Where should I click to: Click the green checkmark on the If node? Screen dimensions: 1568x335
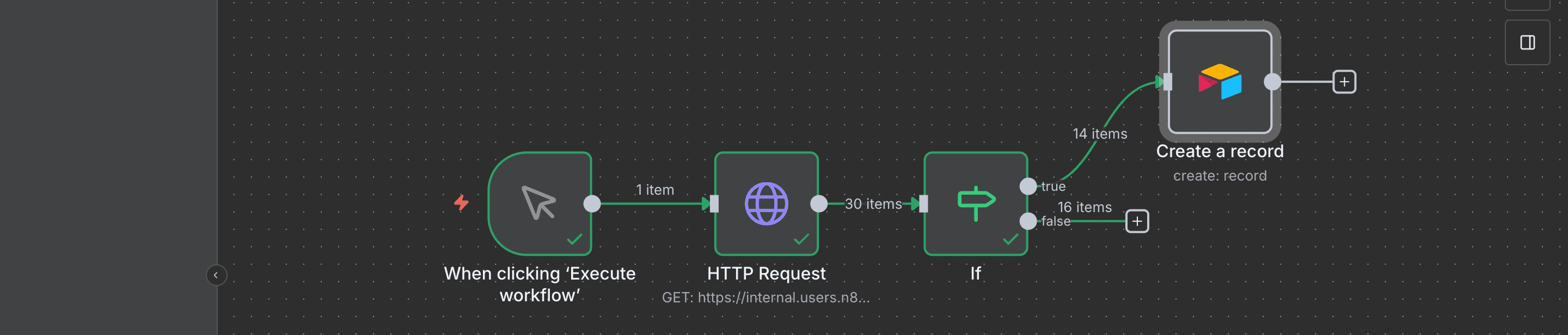tap(1010, 239)
